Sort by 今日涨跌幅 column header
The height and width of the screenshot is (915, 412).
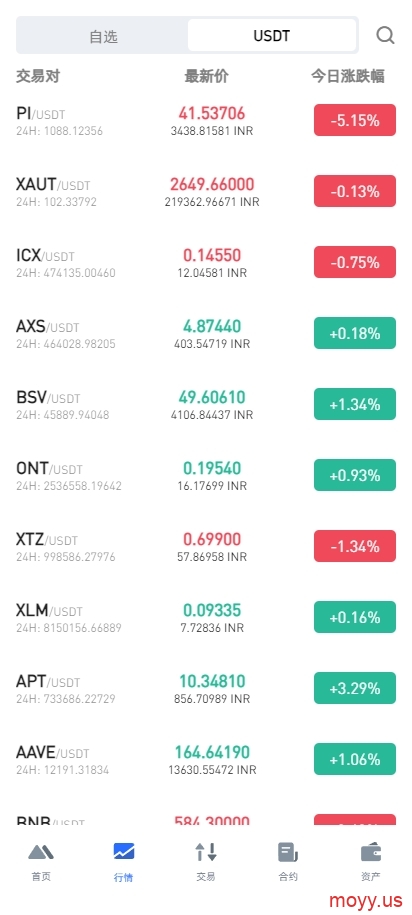(x=347, y=76)
